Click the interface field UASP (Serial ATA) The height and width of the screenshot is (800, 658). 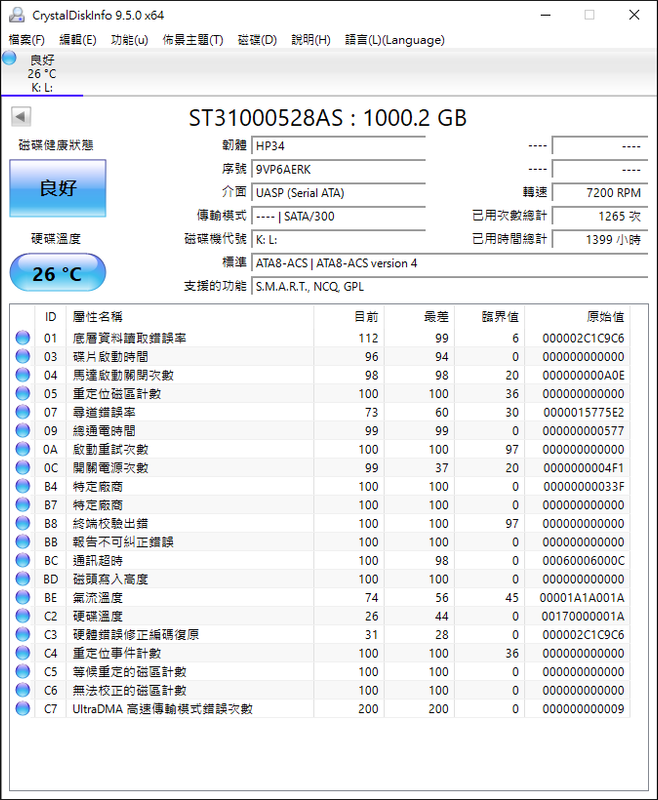click(x=339, y=193)
